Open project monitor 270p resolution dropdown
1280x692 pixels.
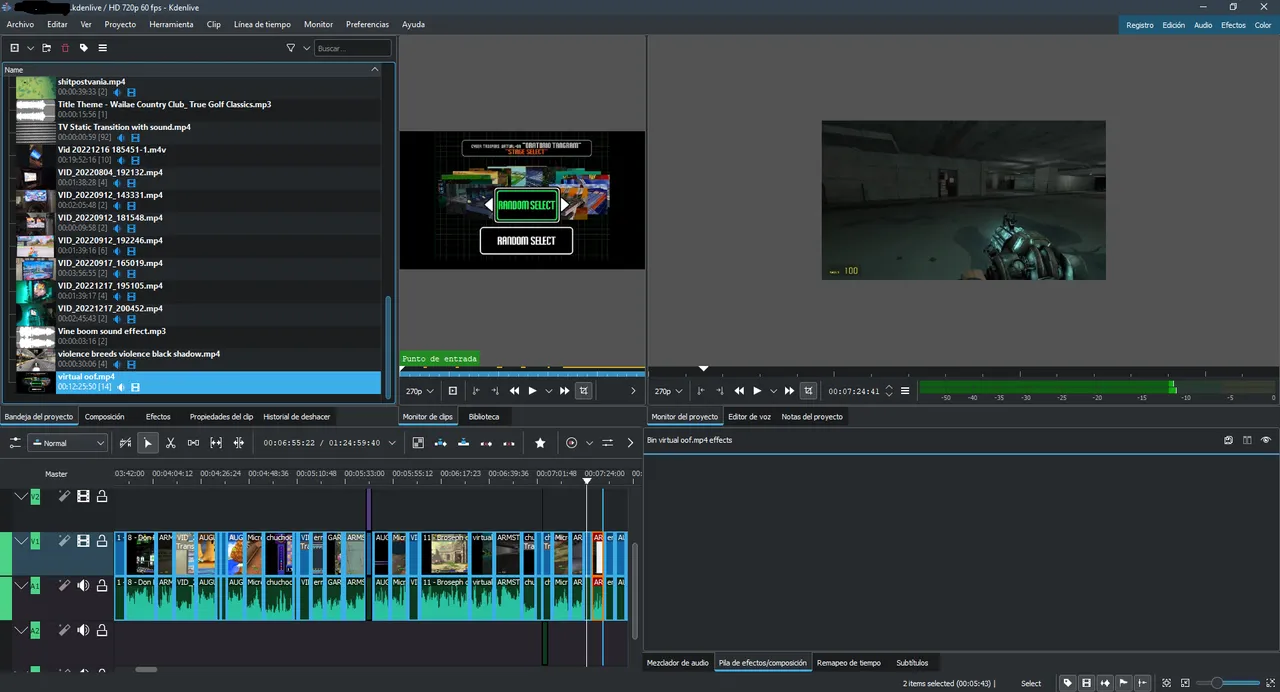668,391
